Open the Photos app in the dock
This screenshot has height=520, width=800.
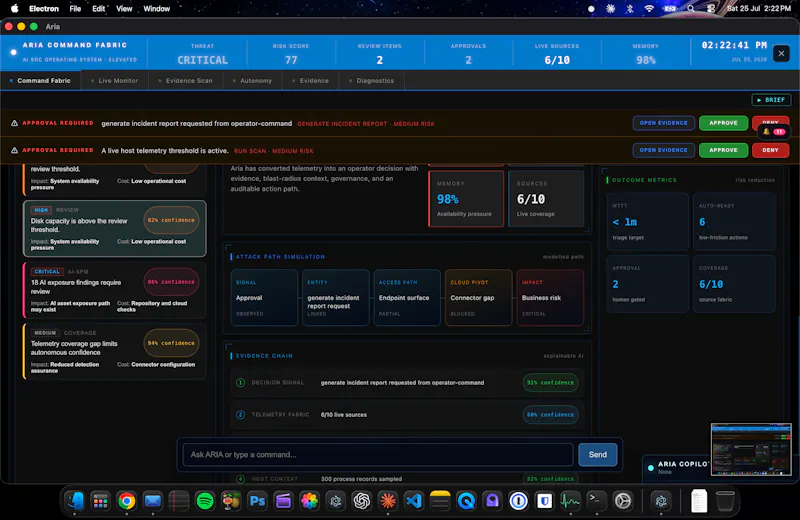[309, 501]
